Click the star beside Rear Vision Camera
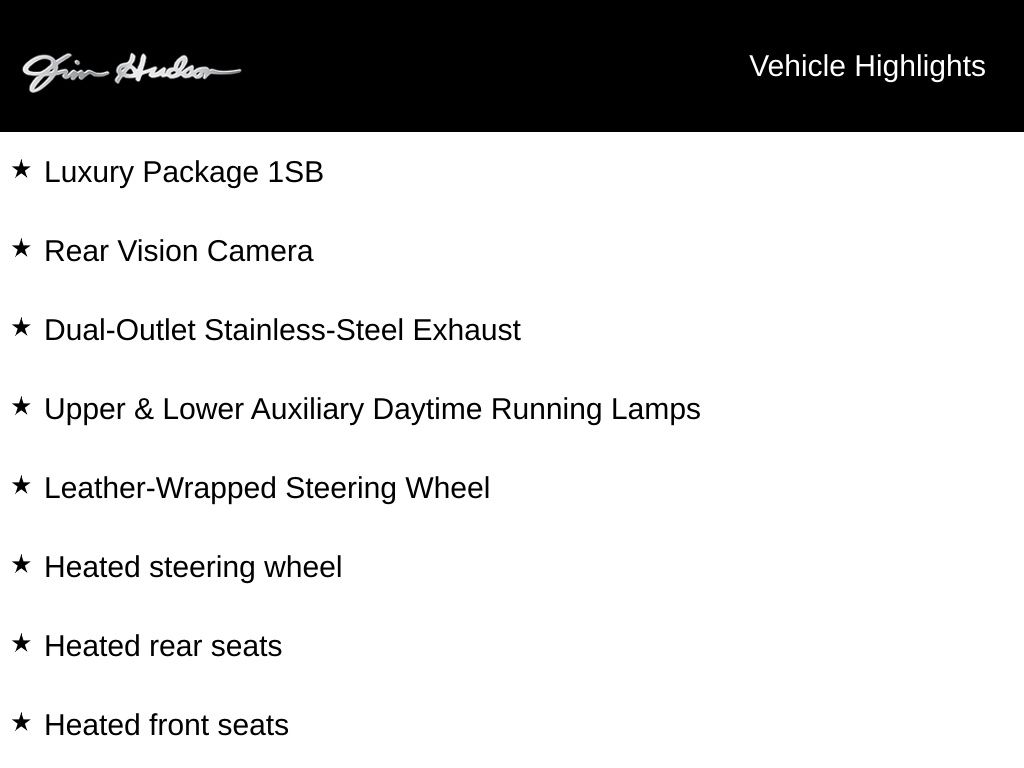This screenshot has width=1024, height=768. pos(21,248)
